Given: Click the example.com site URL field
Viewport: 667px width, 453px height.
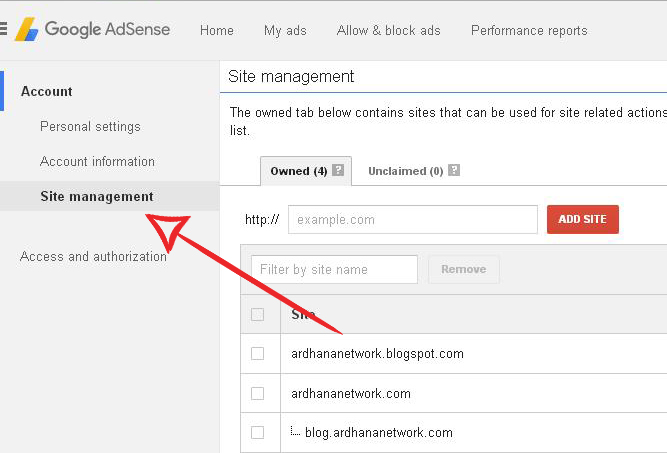Looking at the screenshot, I should point(413,219).
